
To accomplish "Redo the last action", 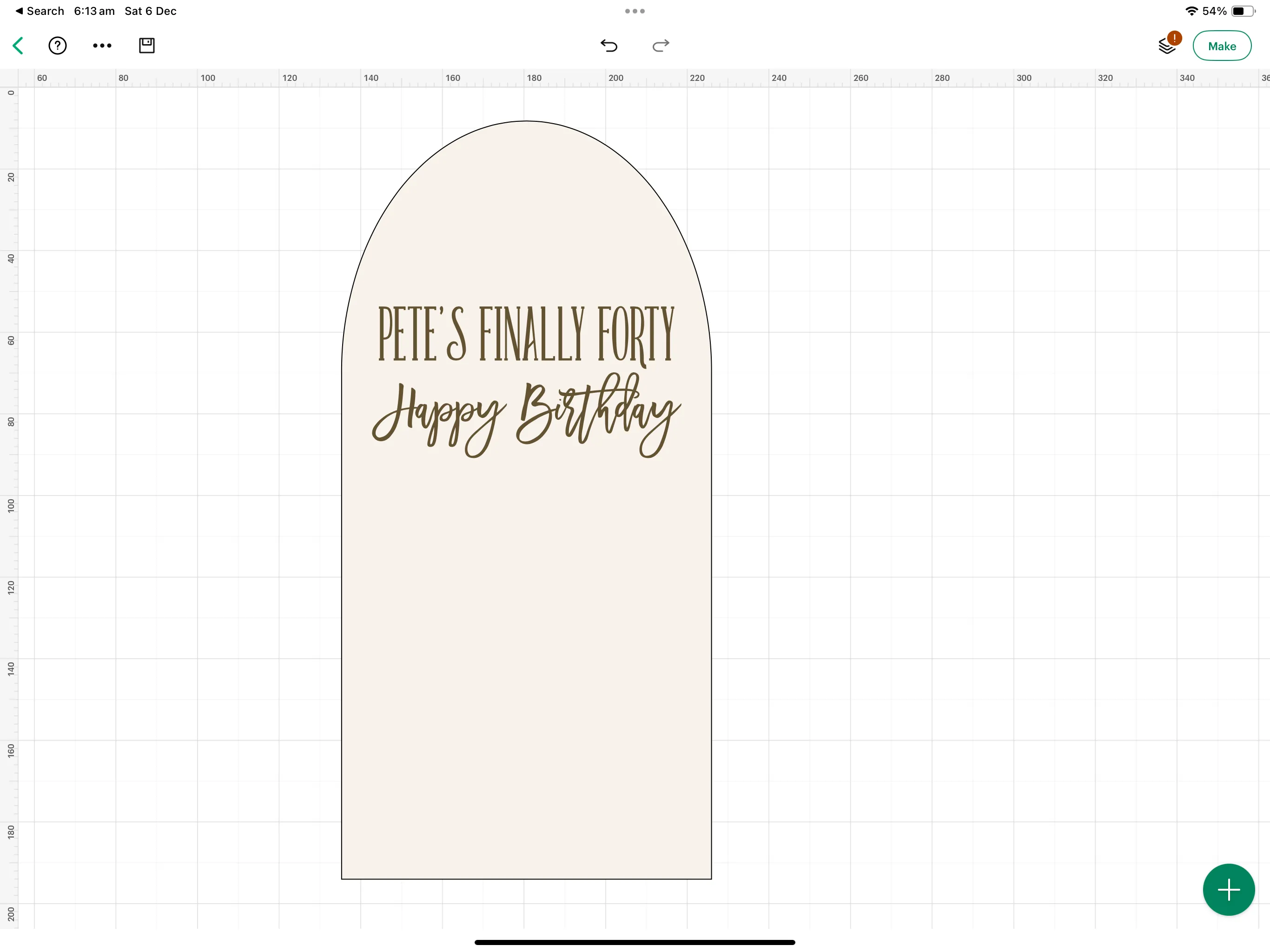I will coord(660,46).
